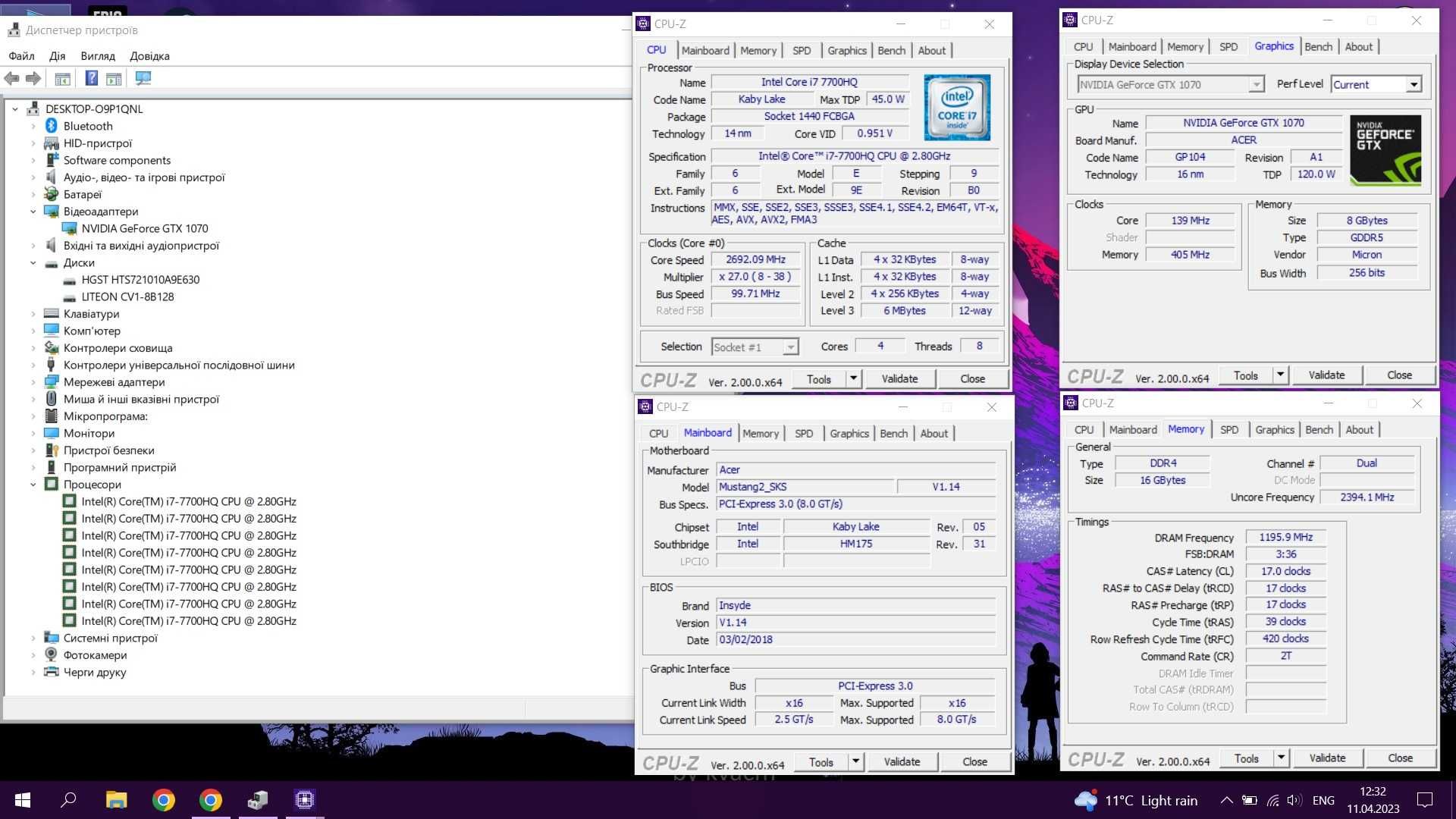
Task: Click the scan for hardware changes monitor icon
Action: pos(143,78)
